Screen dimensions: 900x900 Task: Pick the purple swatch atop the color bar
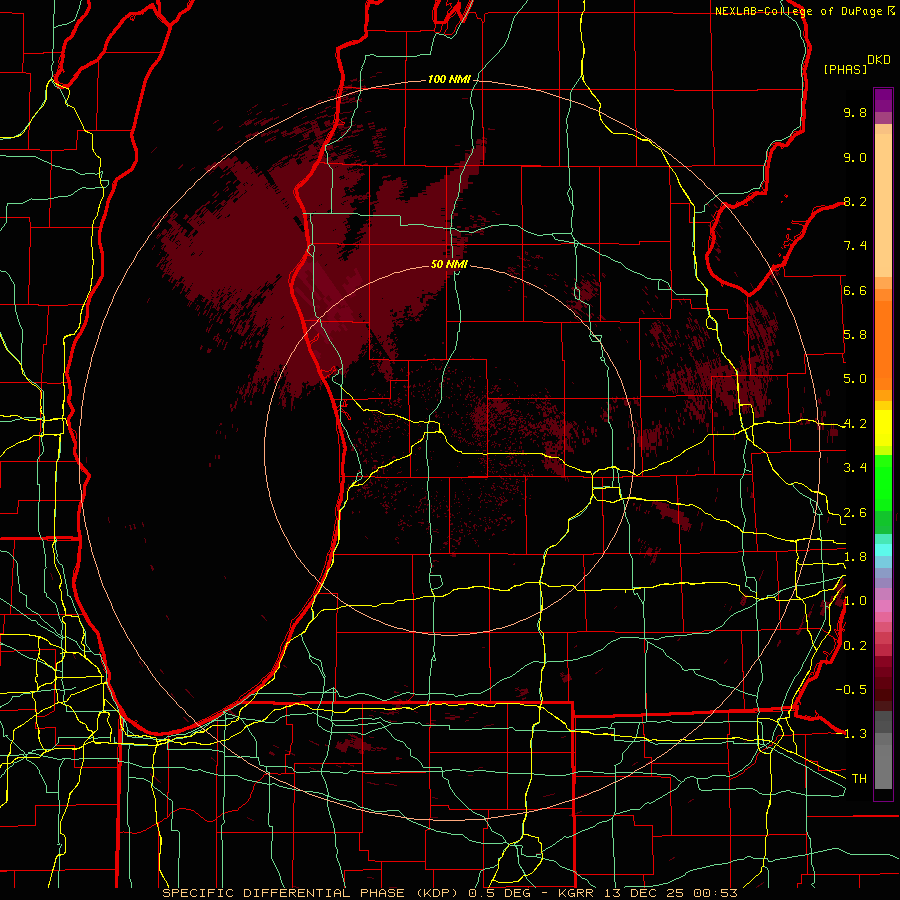tap(883, 100)
